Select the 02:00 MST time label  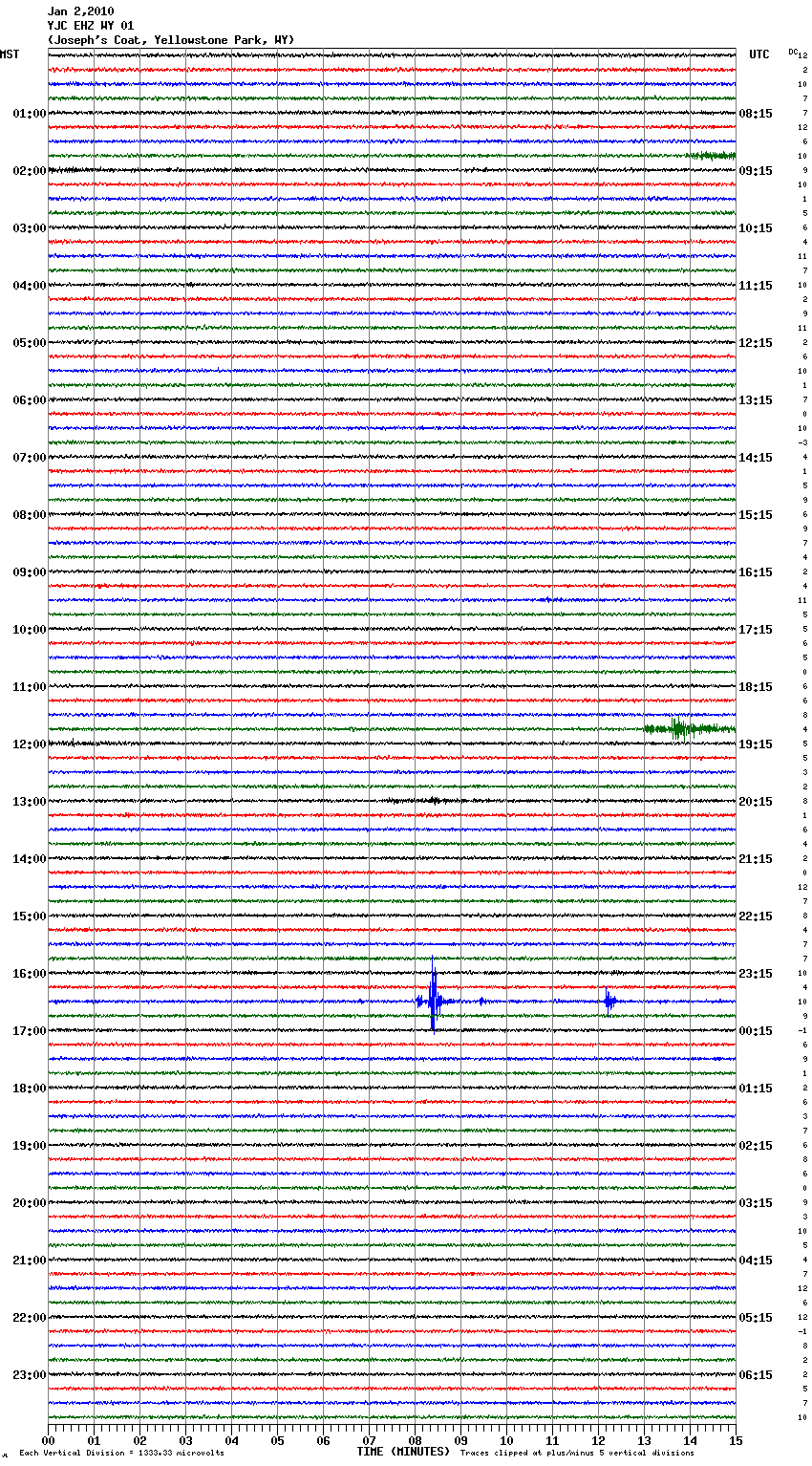(x=30, y=171)
